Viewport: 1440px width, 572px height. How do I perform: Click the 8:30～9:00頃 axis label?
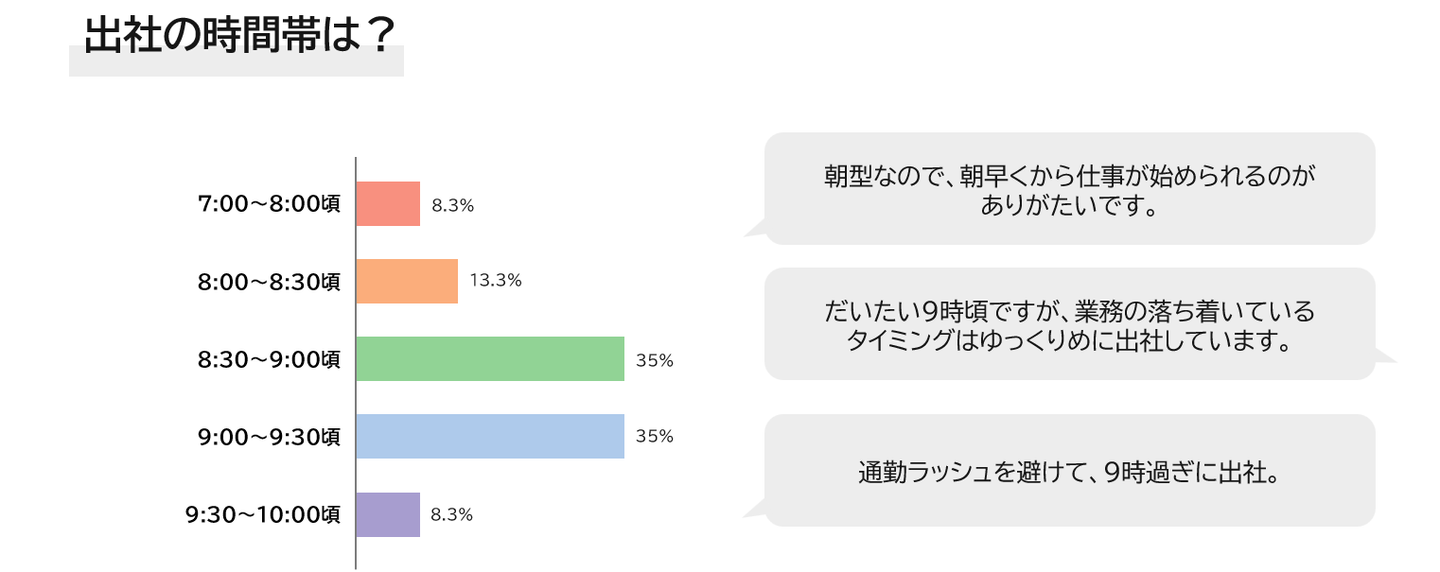(269, 360)
